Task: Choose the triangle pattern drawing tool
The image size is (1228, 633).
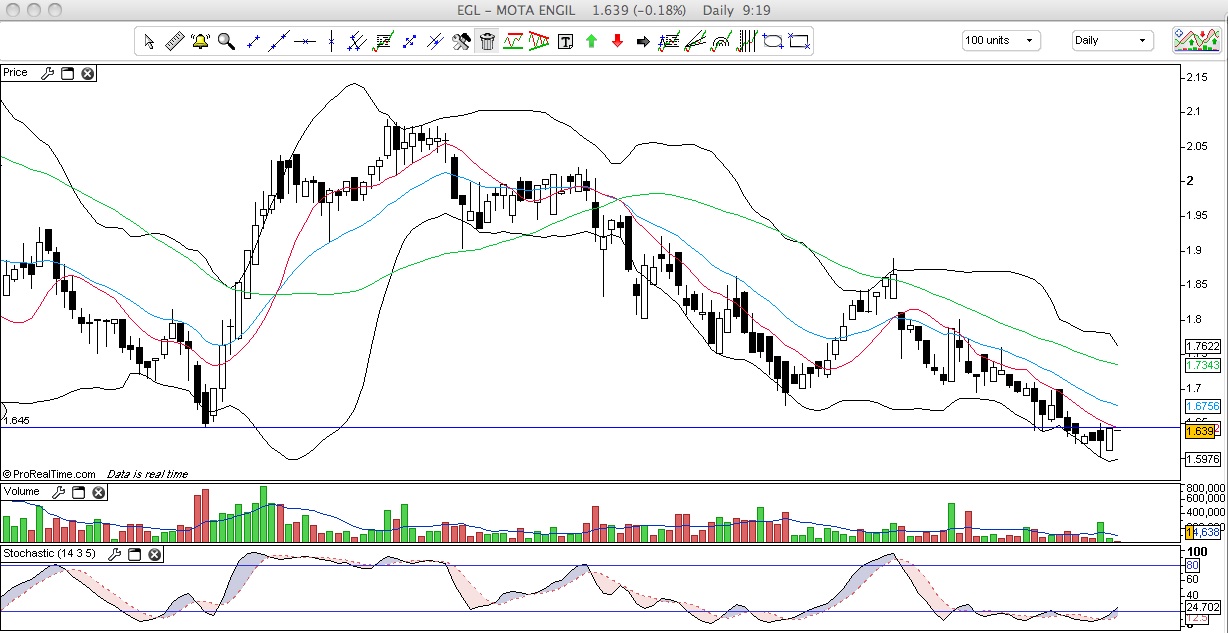Action: [x=539, y=41]
